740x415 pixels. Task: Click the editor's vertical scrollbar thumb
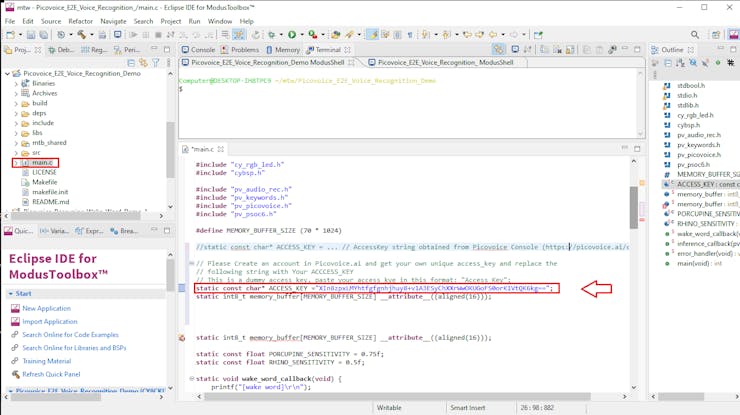[634, 206]
